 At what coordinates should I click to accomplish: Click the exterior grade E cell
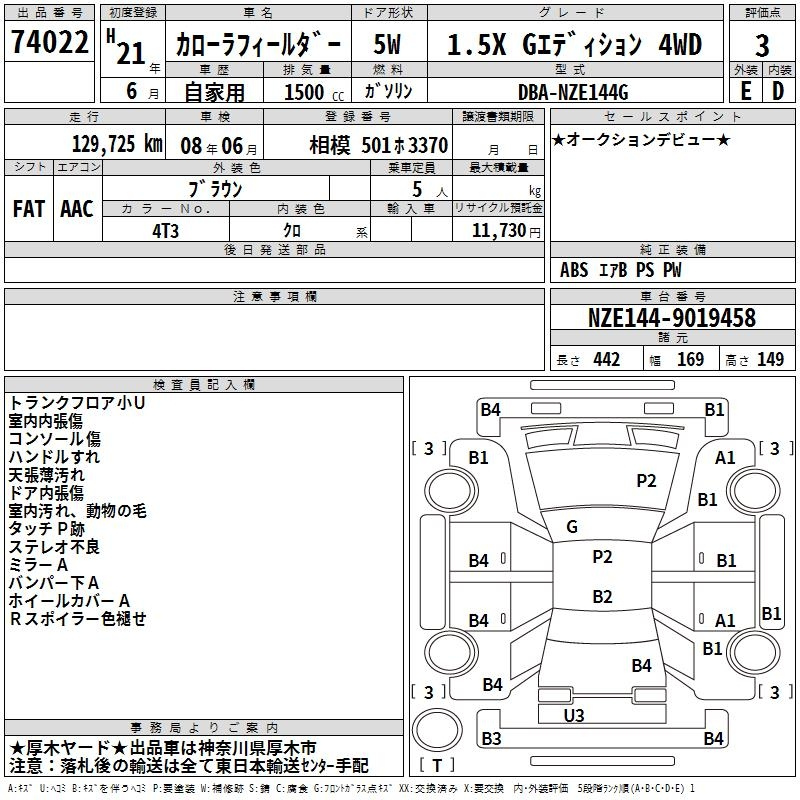pyautogui.click(x=745, y=90)
